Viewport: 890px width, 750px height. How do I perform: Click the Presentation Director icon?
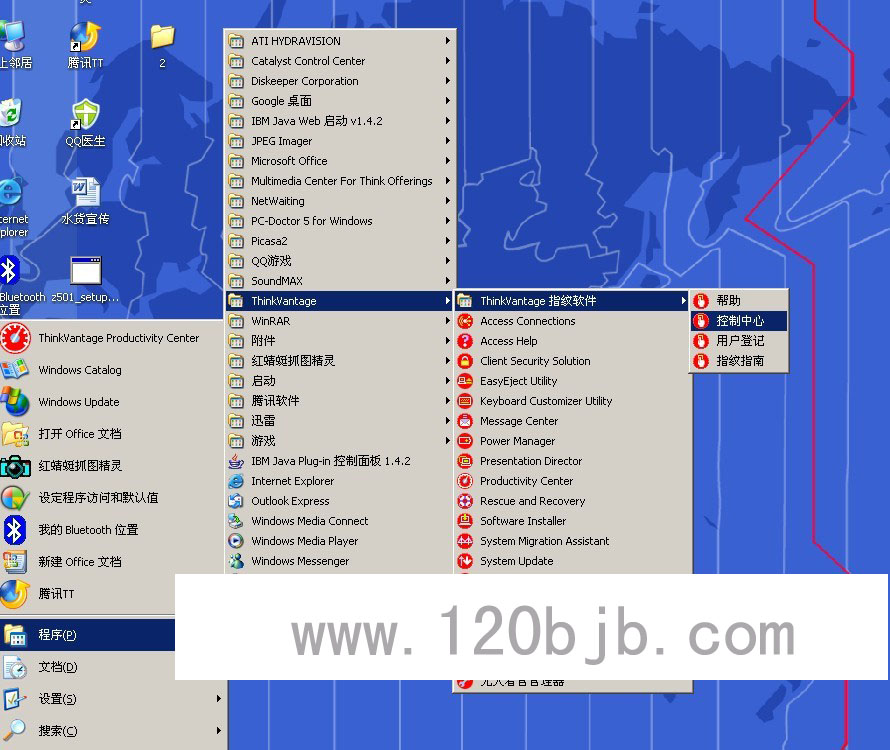click(465, 461)
